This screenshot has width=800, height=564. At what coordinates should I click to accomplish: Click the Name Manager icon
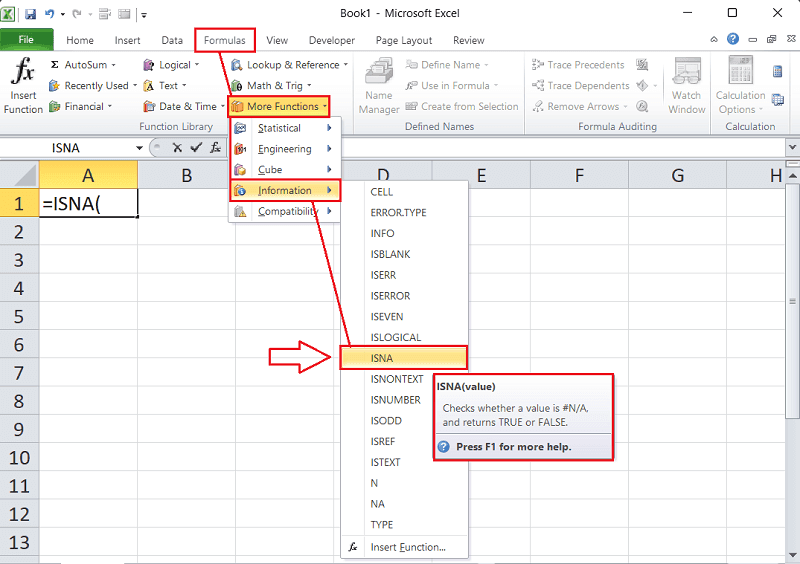(x=379, y=71)
